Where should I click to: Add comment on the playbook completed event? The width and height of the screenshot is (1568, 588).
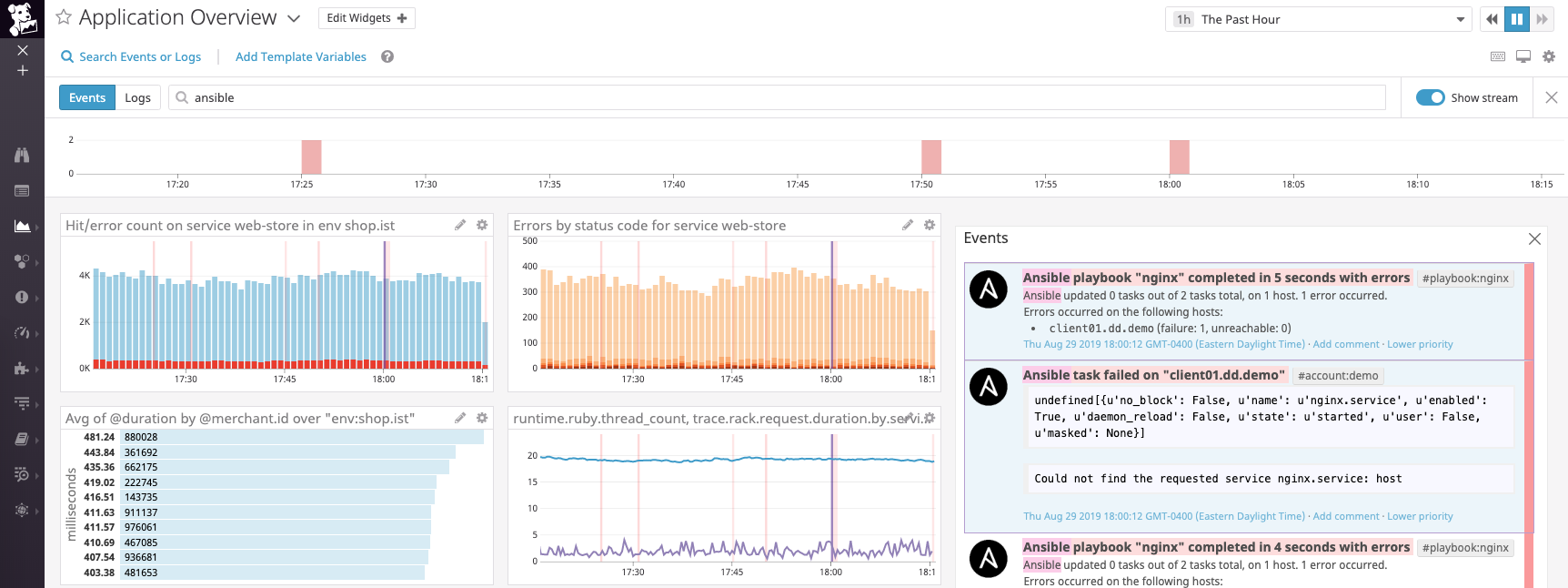(1346, 344)
